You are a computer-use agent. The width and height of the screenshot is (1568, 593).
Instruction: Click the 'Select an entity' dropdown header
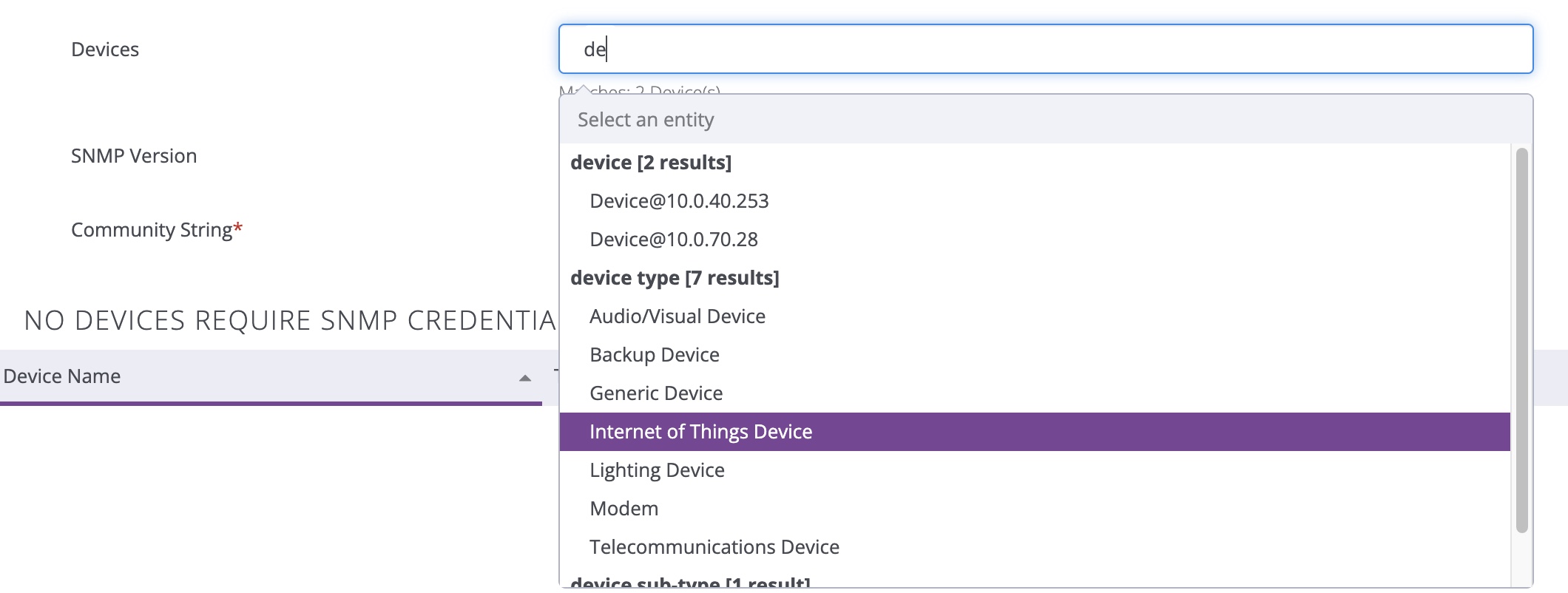(x=645, y=120)
